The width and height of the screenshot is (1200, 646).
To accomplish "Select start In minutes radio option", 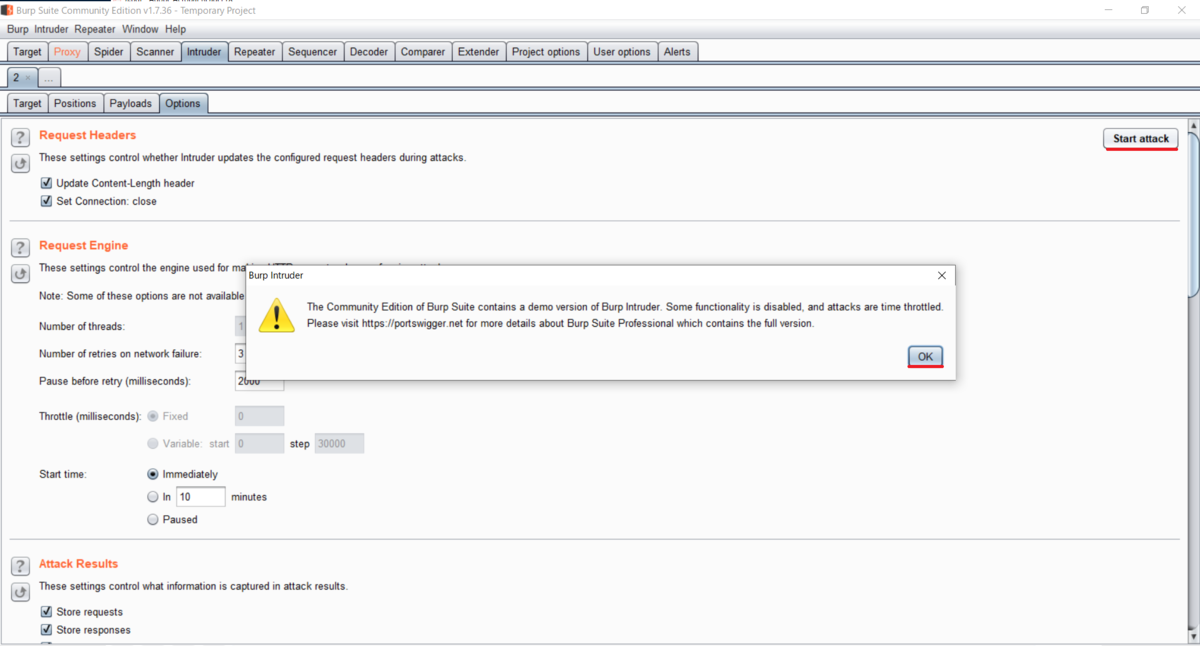I will 153,496.
